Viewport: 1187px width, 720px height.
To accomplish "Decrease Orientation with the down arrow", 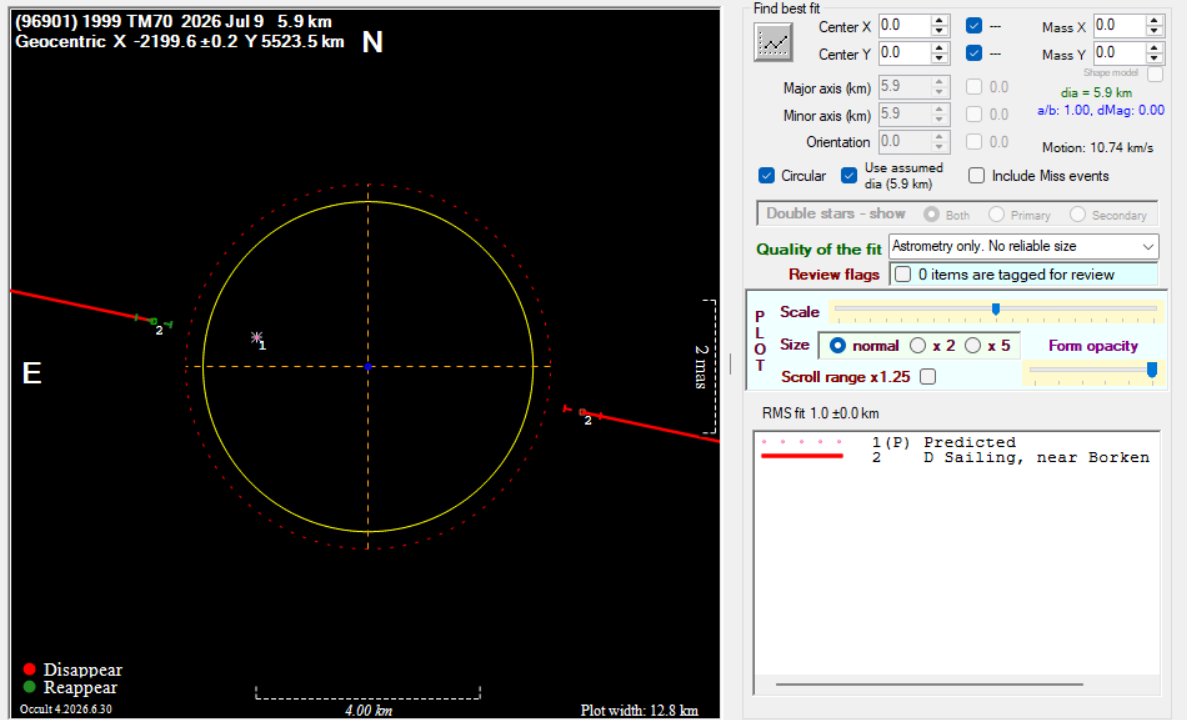I will [939, 148].
